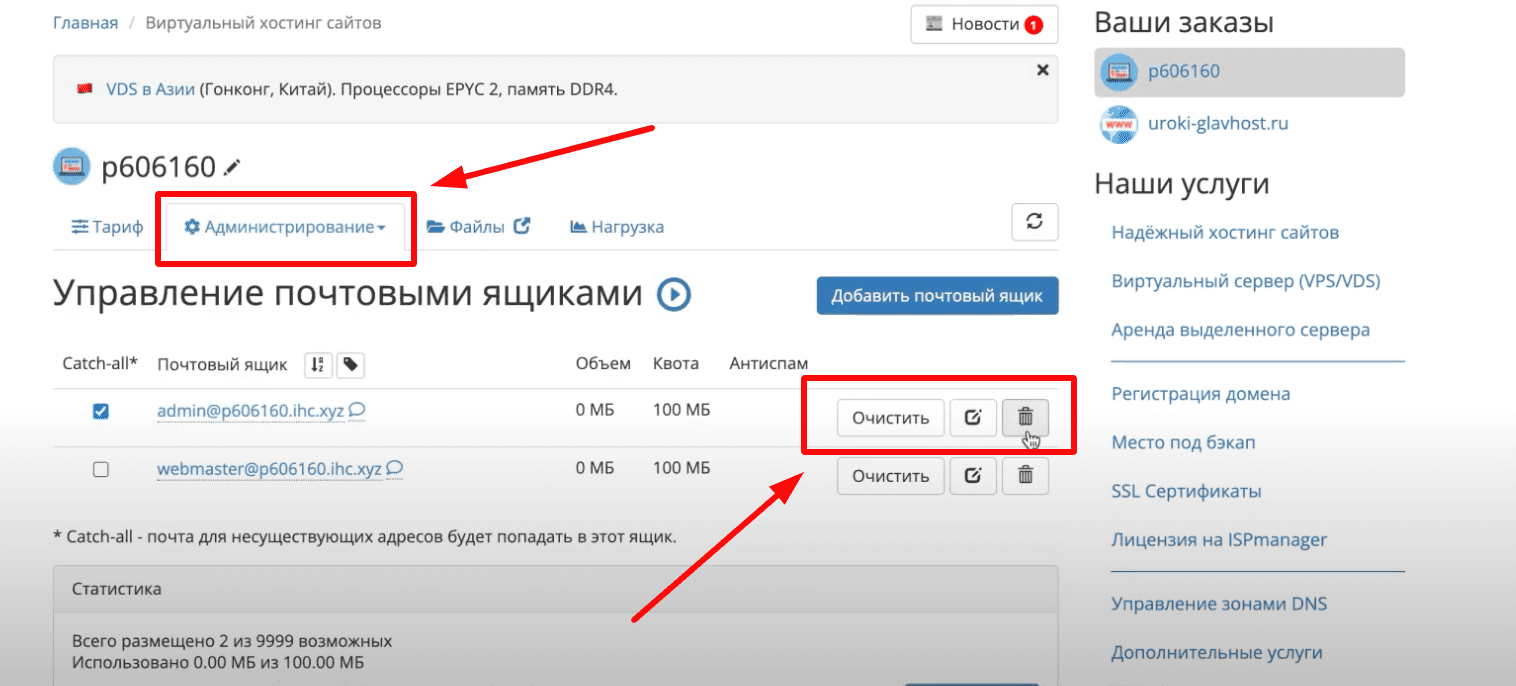
Task: Open the Администрирование dropdown
Action: coord(285,226)
